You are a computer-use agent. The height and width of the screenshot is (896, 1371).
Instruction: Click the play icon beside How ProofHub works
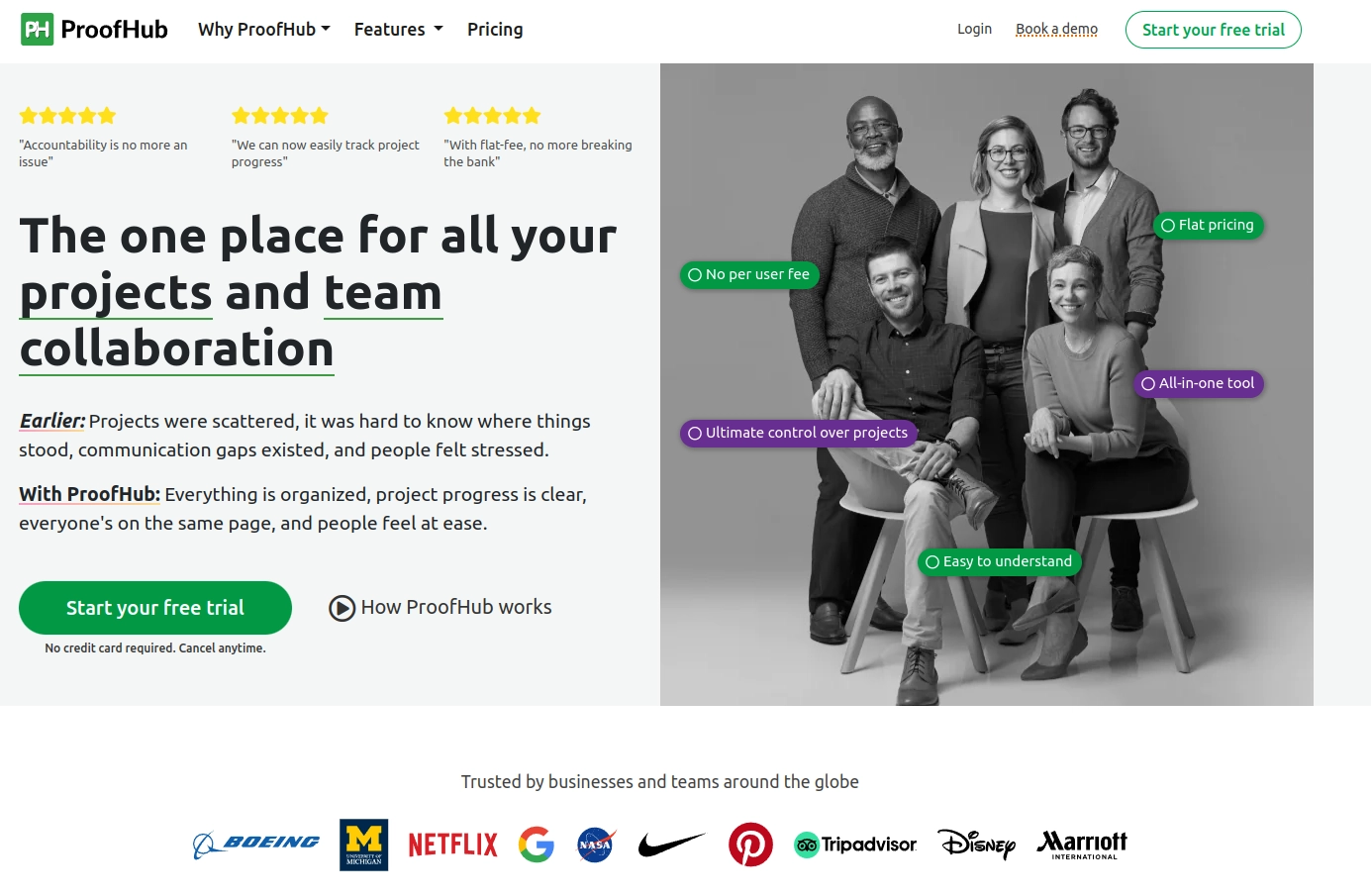[x=341, y=607]
